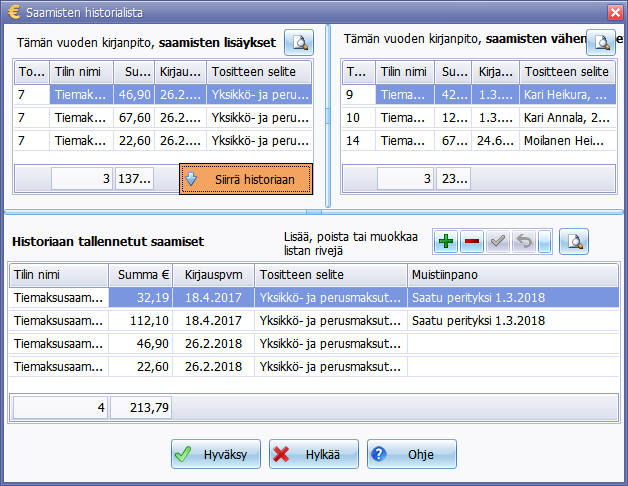Click the Siirrä historiaan button
The width and height of the screenshot is (628, 486).
tap(246, 179)
